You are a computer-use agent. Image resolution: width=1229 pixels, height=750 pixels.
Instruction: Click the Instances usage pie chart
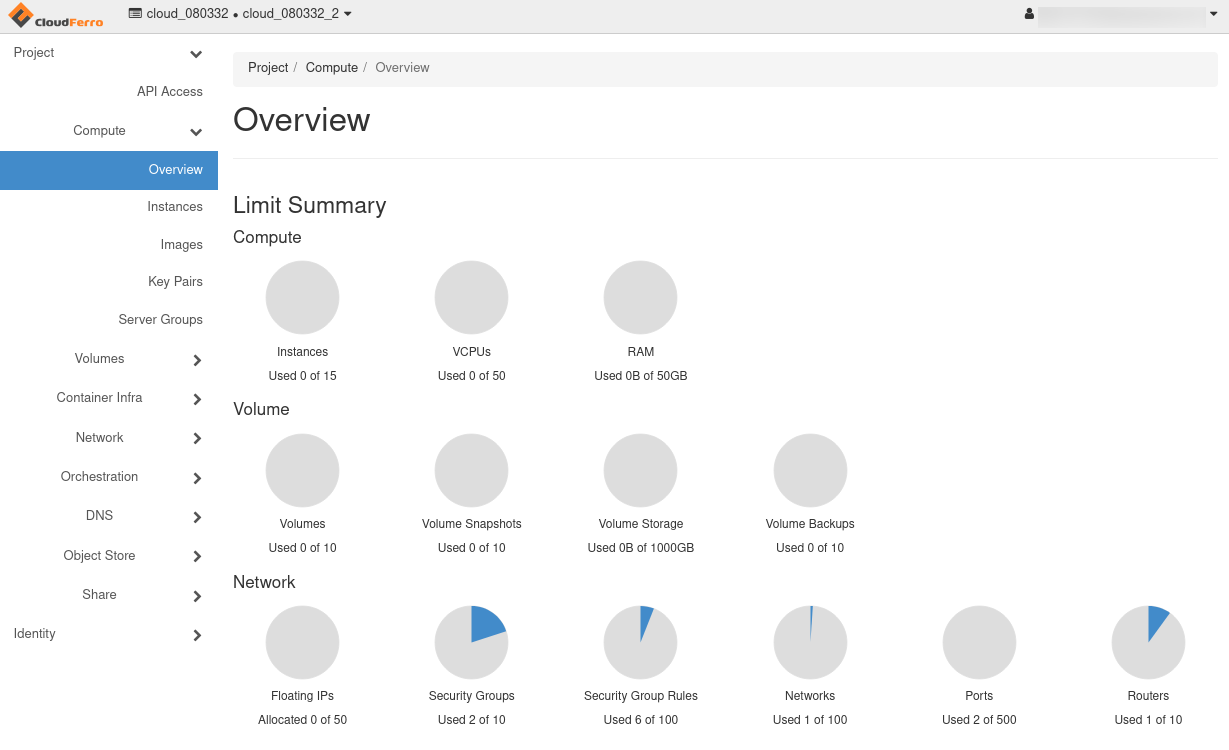(x=302, y=298)
